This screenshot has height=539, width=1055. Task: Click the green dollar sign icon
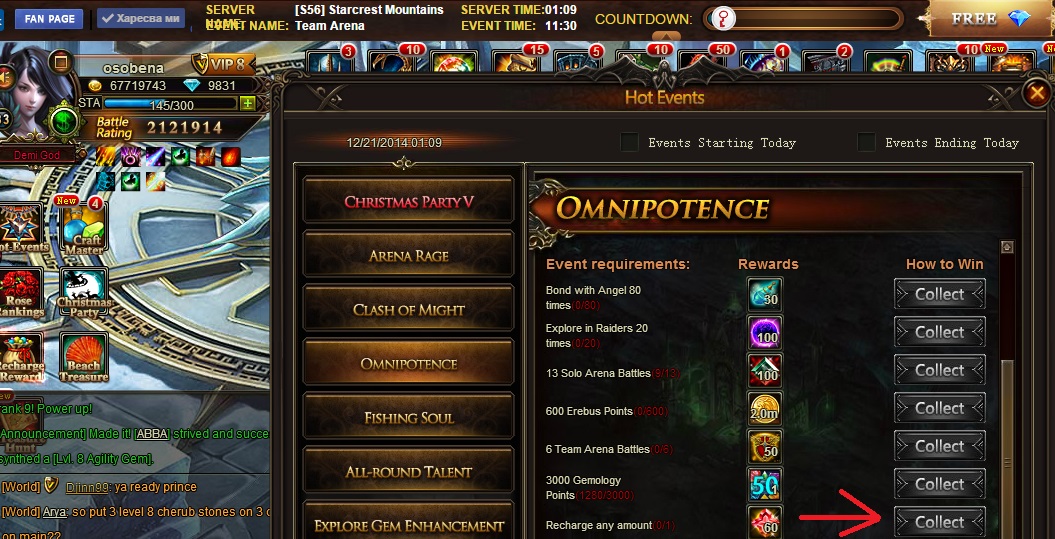click(65, 121)
